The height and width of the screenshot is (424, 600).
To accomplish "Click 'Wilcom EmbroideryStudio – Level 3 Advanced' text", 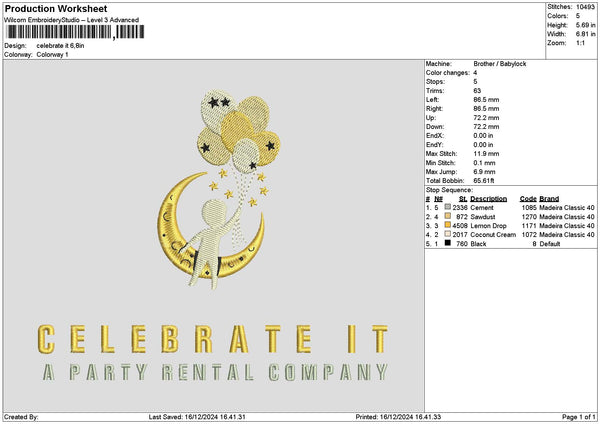I will [71, 20].
